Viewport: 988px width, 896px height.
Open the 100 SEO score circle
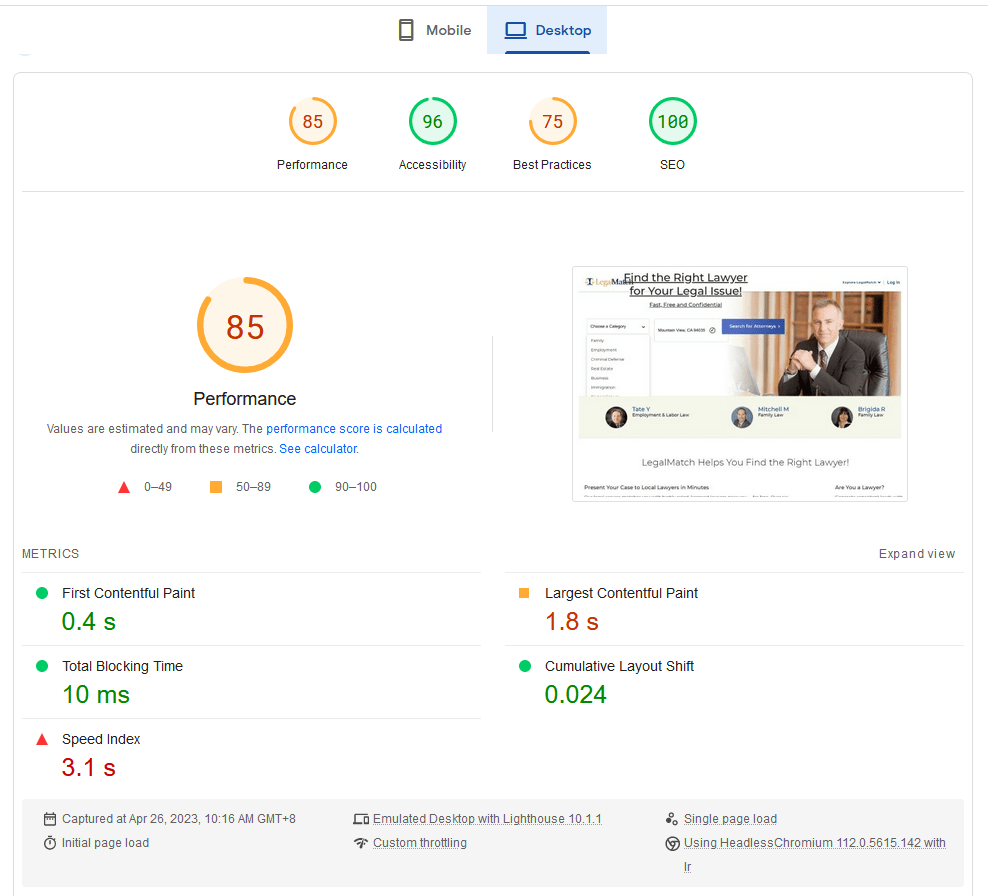coord(672,121)
